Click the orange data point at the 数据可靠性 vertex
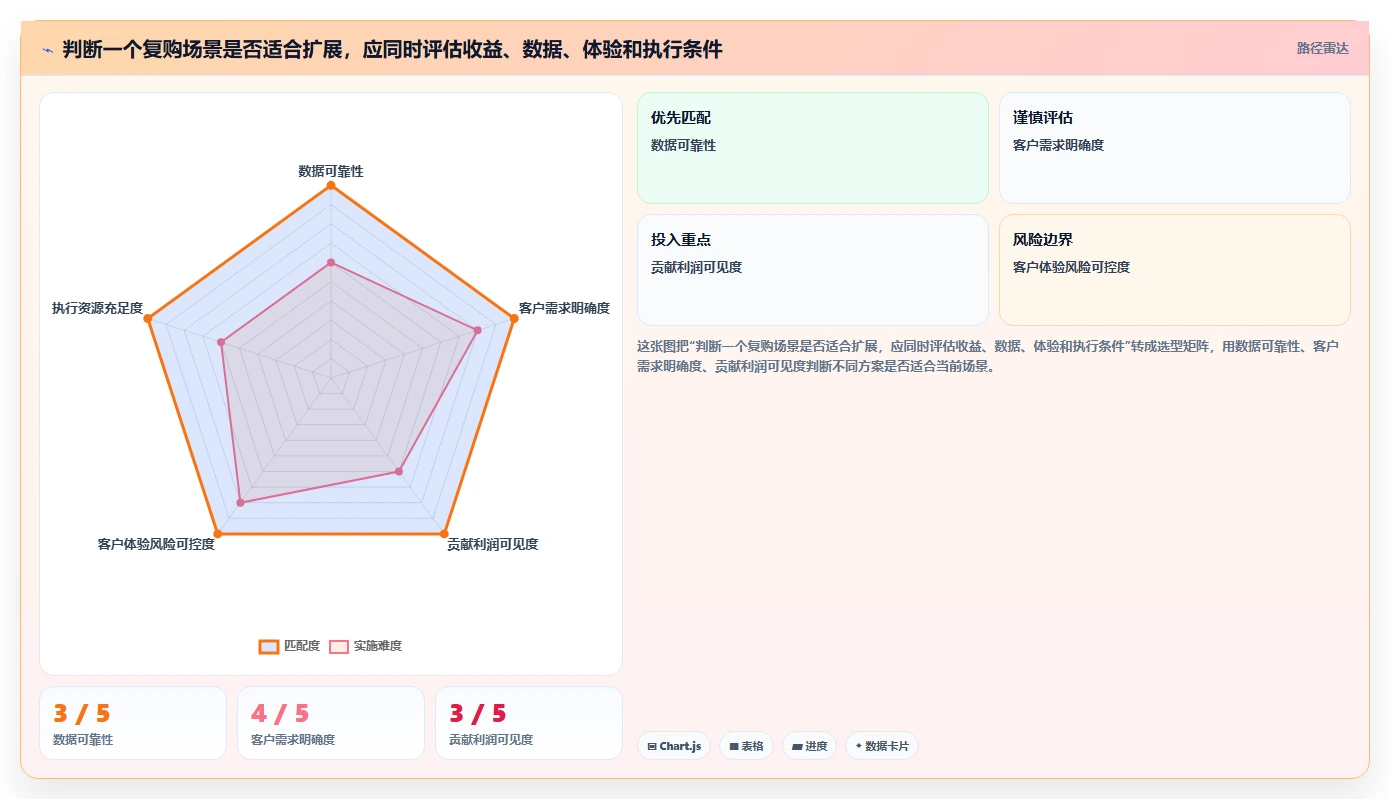The height and width of the screenshot is (799, 1390). (331, 185)
